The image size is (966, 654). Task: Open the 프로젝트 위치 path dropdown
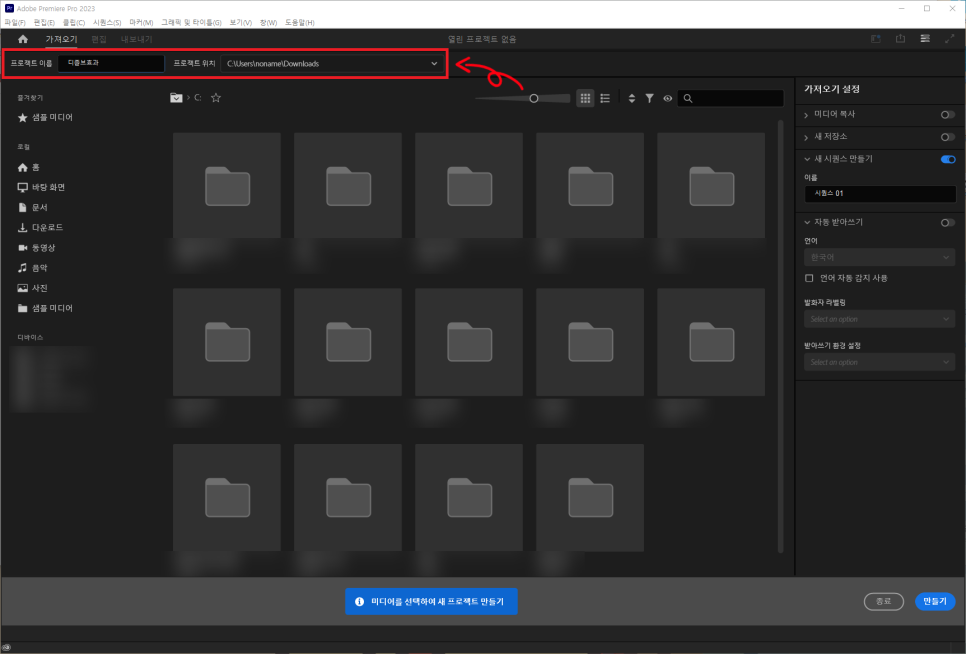point(434,64)
